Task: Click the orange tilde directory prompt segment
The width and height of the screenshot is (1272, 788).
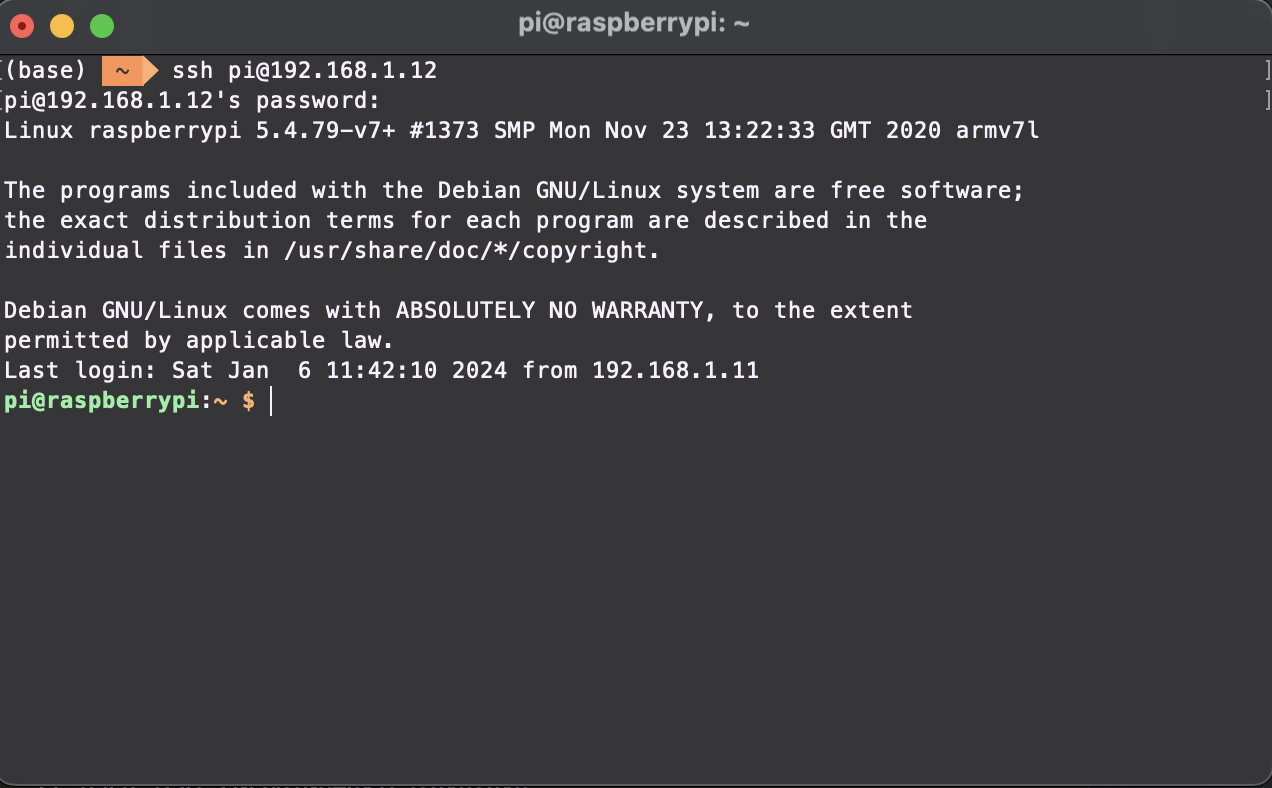Action: 122,71
